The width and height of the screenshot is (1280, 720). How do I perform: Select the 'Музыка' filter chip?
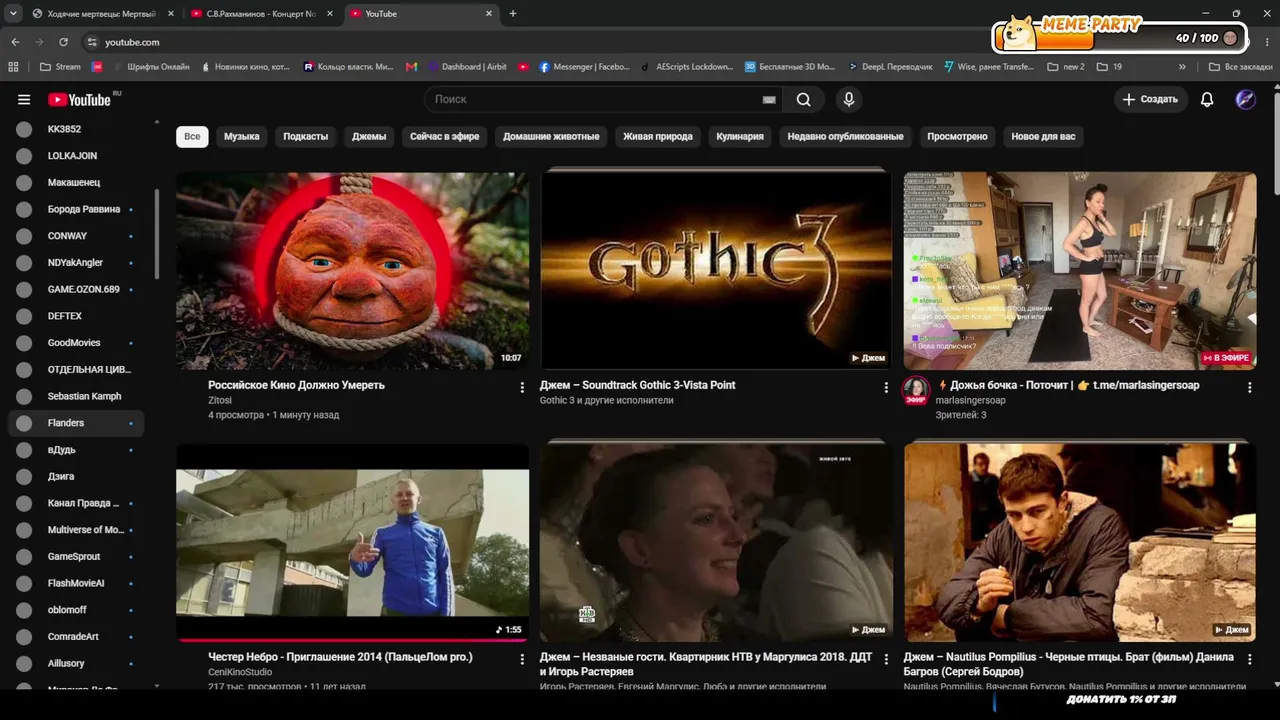pyautogui.click(x=242, y=136)
